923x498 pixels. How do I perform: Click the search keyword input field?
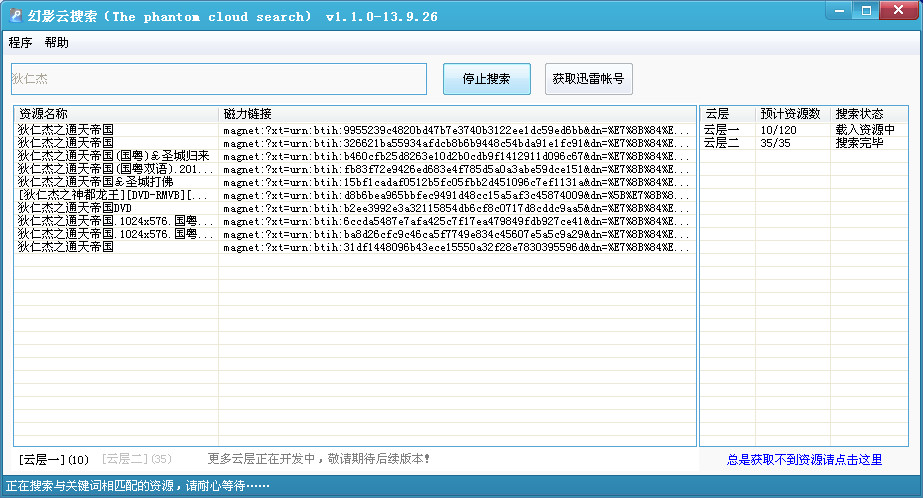tap(219, 79)
